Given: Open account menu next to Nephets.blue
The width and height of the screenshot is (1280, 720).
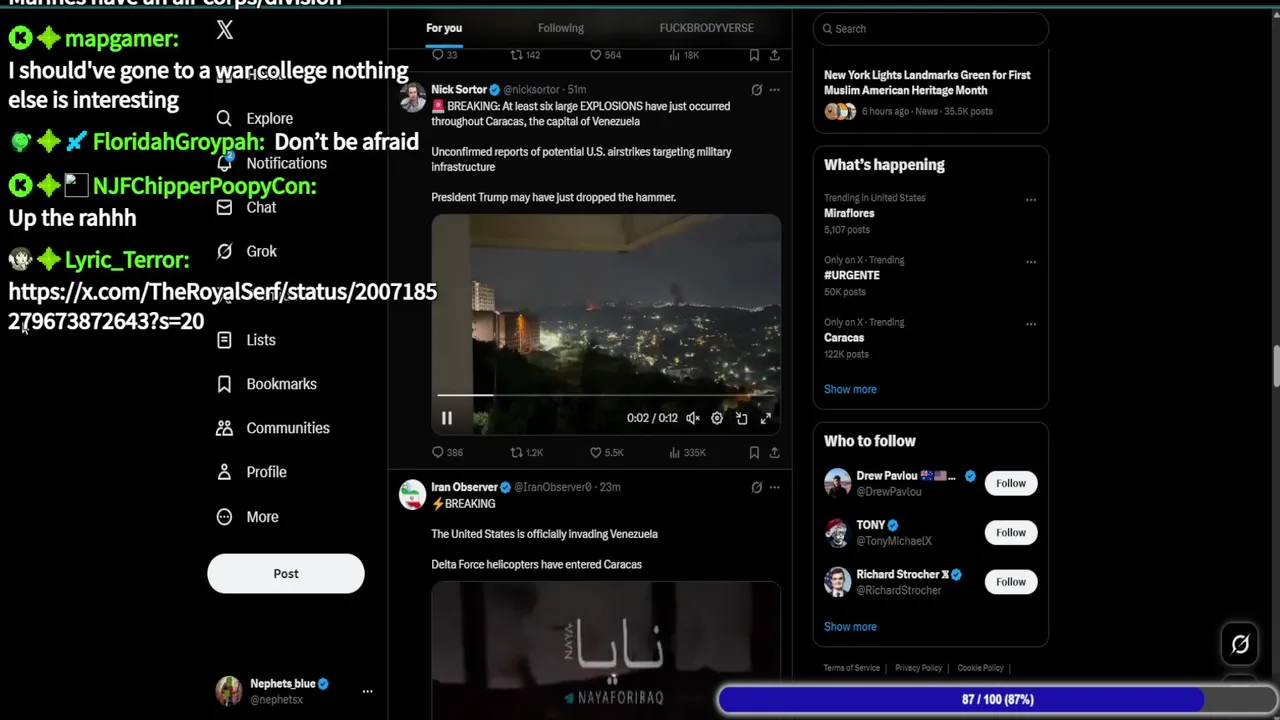Looking at the screenshot, I should click(x=367, y=691).
